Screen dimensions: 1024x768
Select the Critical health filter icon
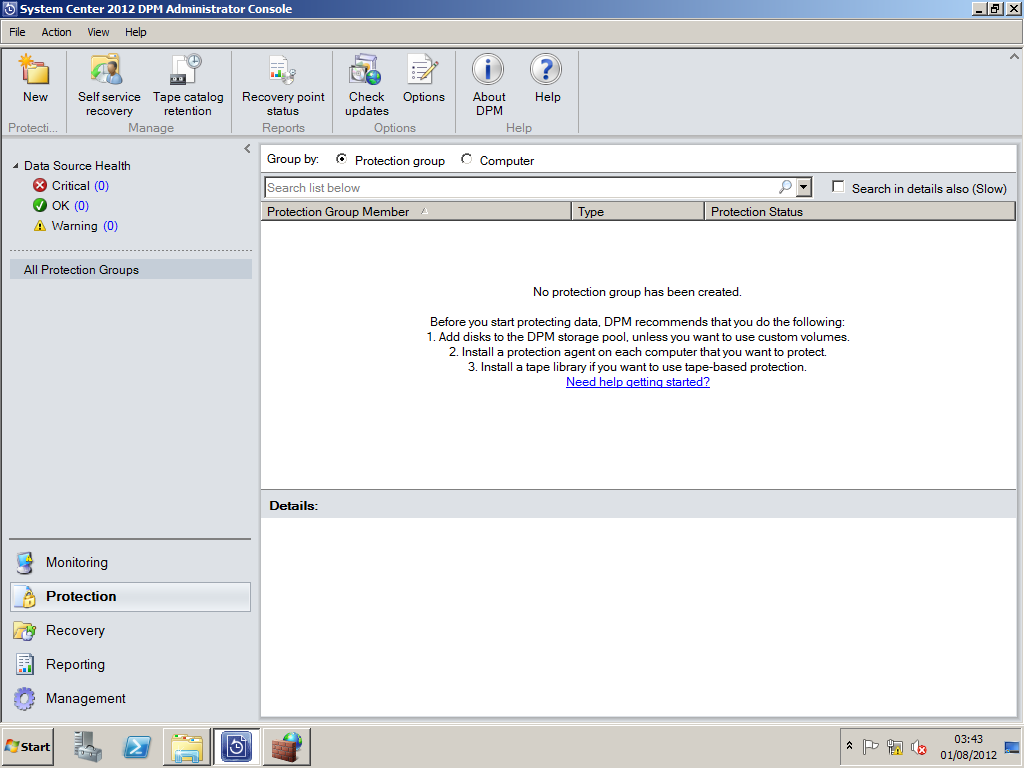click(40, 185)
